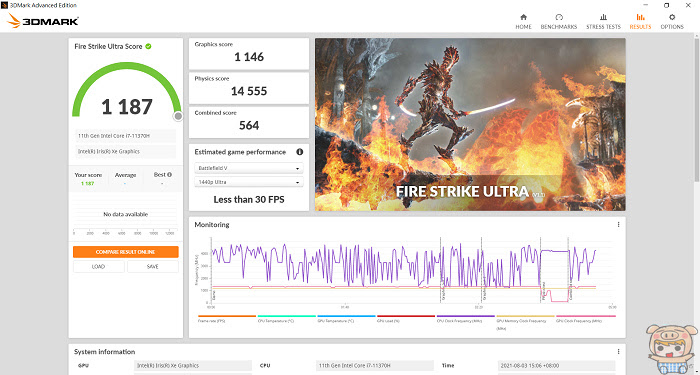This screenshot has height=375, width=700.
Task: Click the green validation checkmark icon
Action: (x=148, y=46)
